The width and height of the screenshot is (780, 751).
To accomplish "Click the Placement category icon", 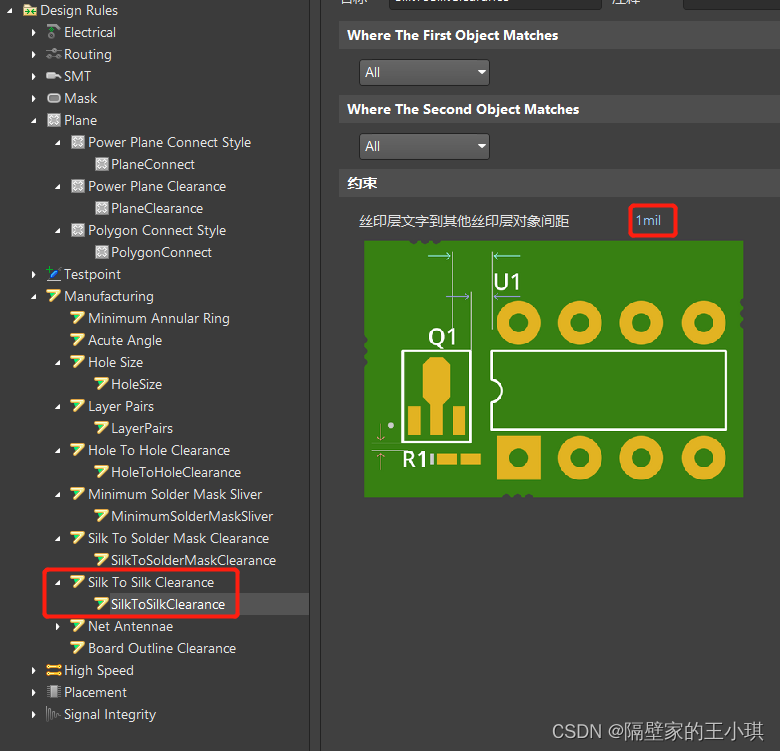I will click(54, 692).
